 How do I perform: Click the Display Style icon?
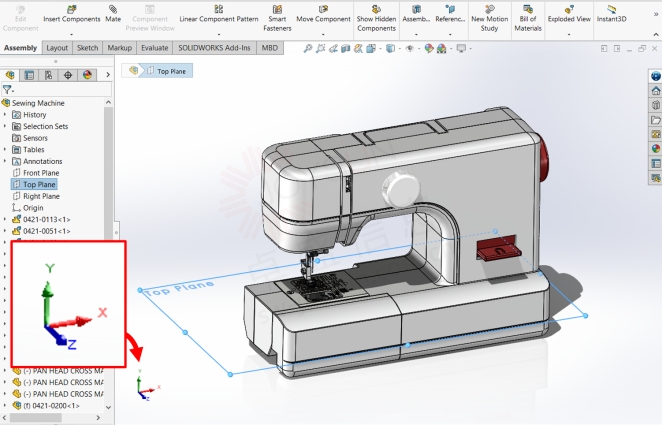pos(390,49)
